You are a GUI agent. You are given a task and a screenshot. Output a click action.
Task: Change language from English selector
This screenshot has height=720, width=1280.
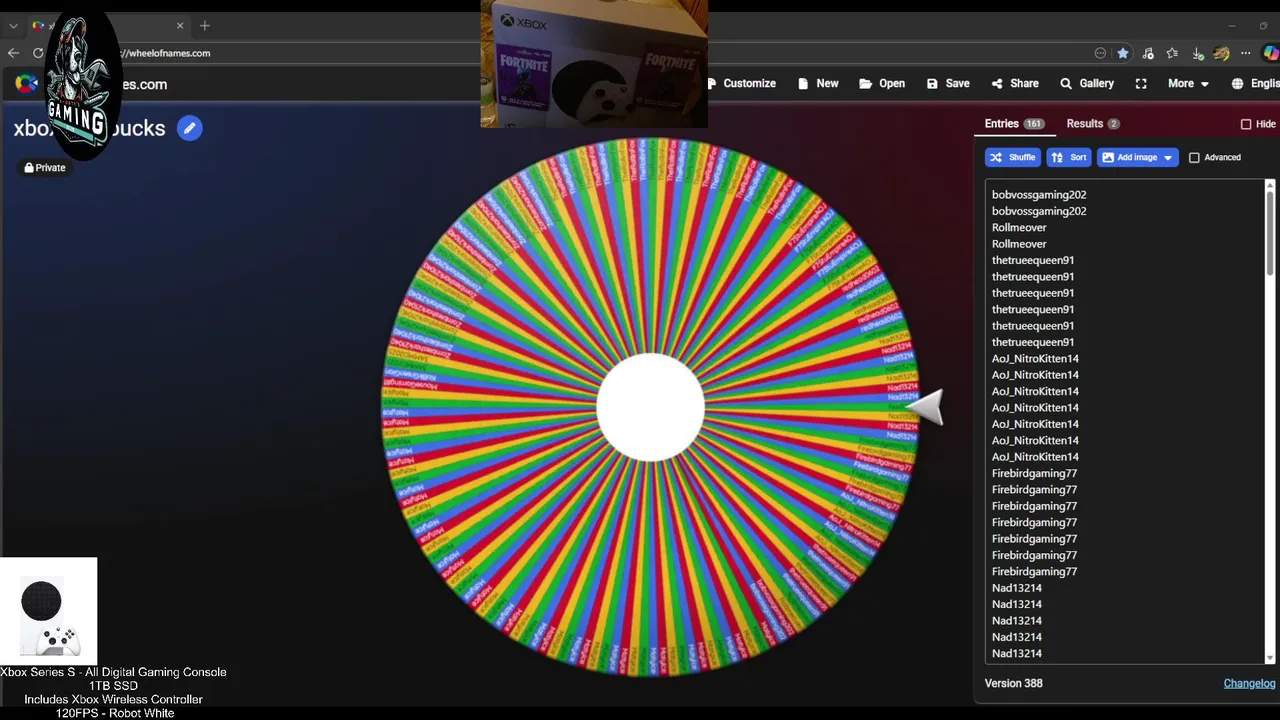[x=1255, y=84]
